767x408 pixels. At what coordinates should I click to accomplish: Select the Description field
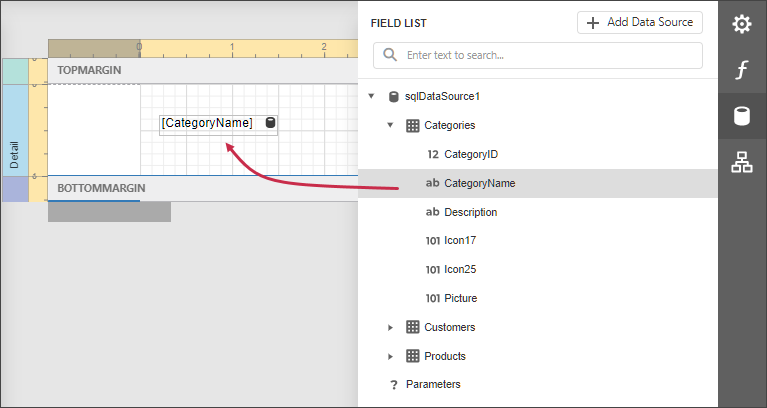(x=470, y=212)
